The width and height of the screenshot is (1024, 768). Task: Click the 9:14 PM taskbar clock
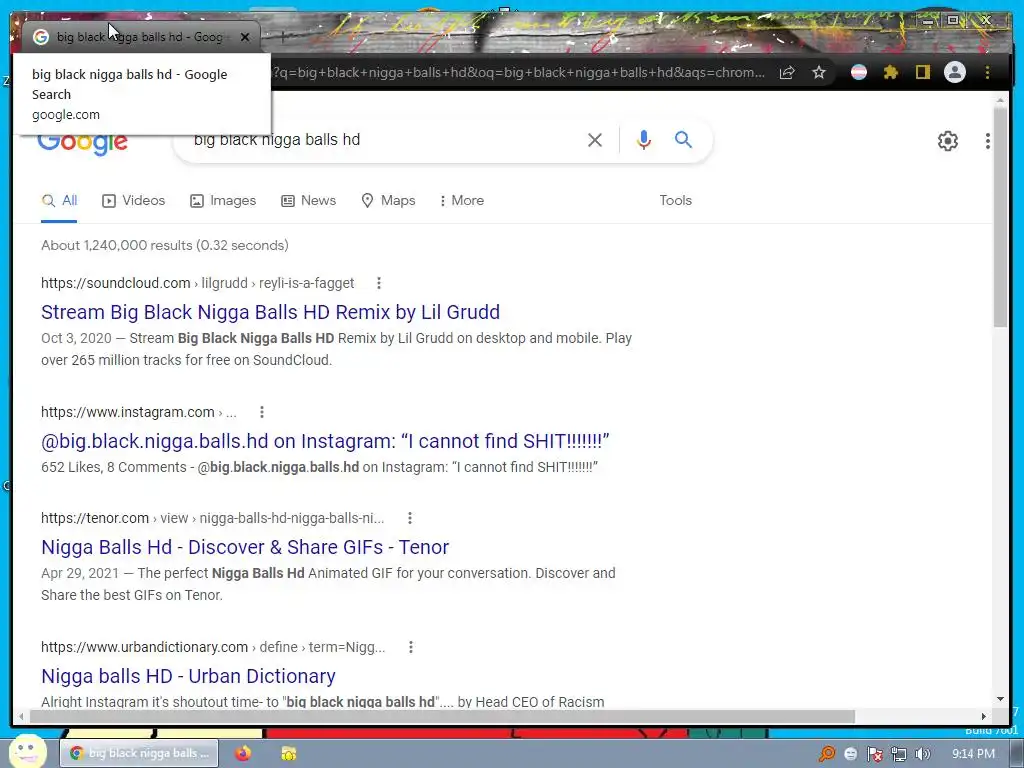coord(973,754)
